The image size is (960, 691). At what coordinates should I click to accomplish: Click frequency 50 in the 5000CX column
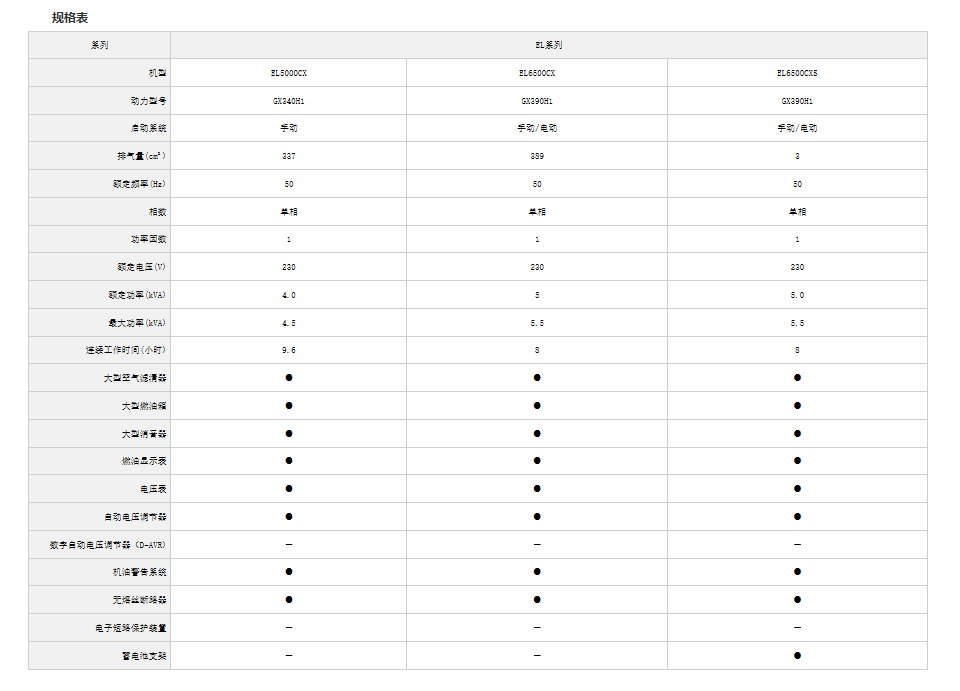(x=289, y=184)
